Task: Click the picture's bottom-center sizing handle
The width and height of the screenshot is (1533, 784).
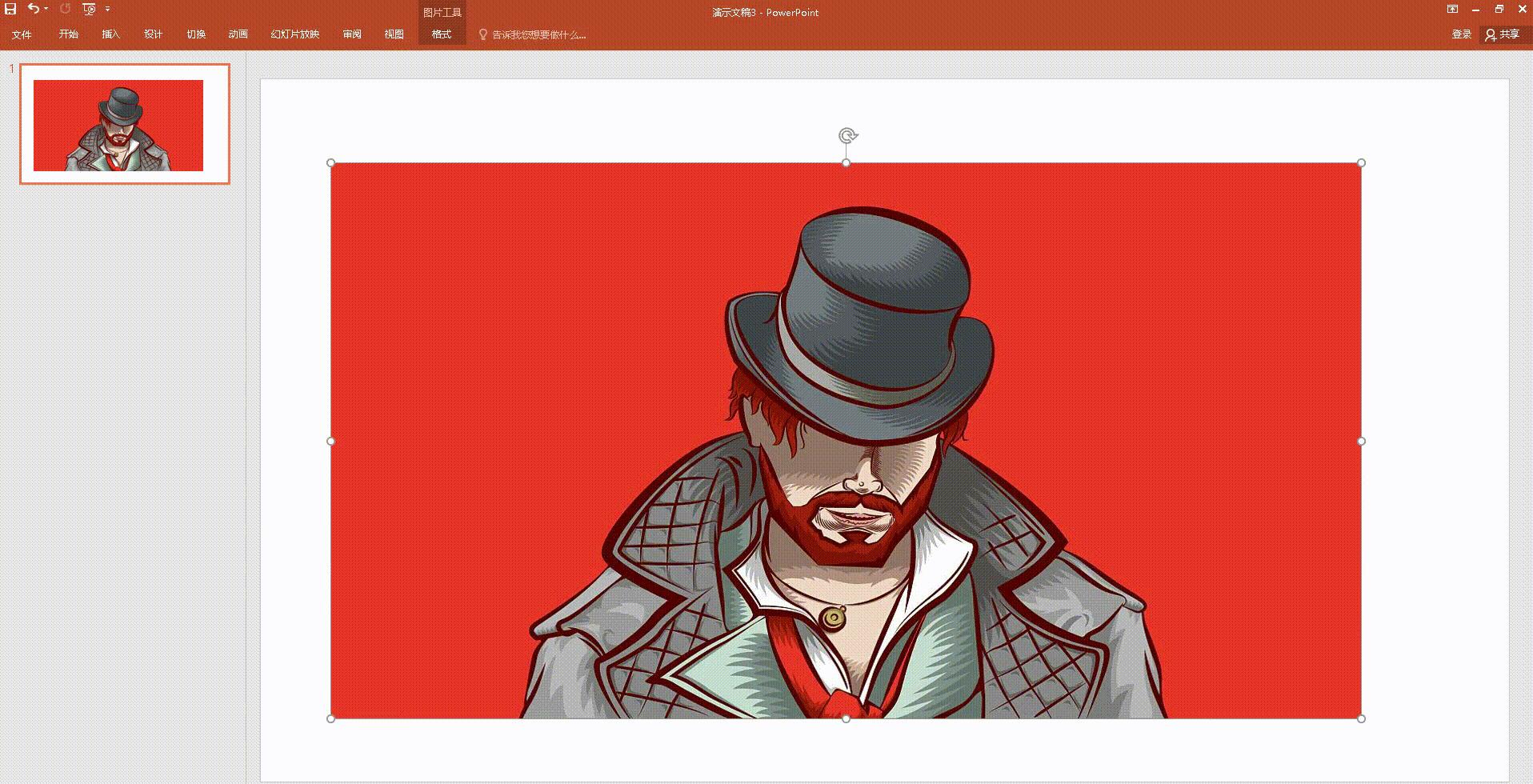Action: point(847,718)
